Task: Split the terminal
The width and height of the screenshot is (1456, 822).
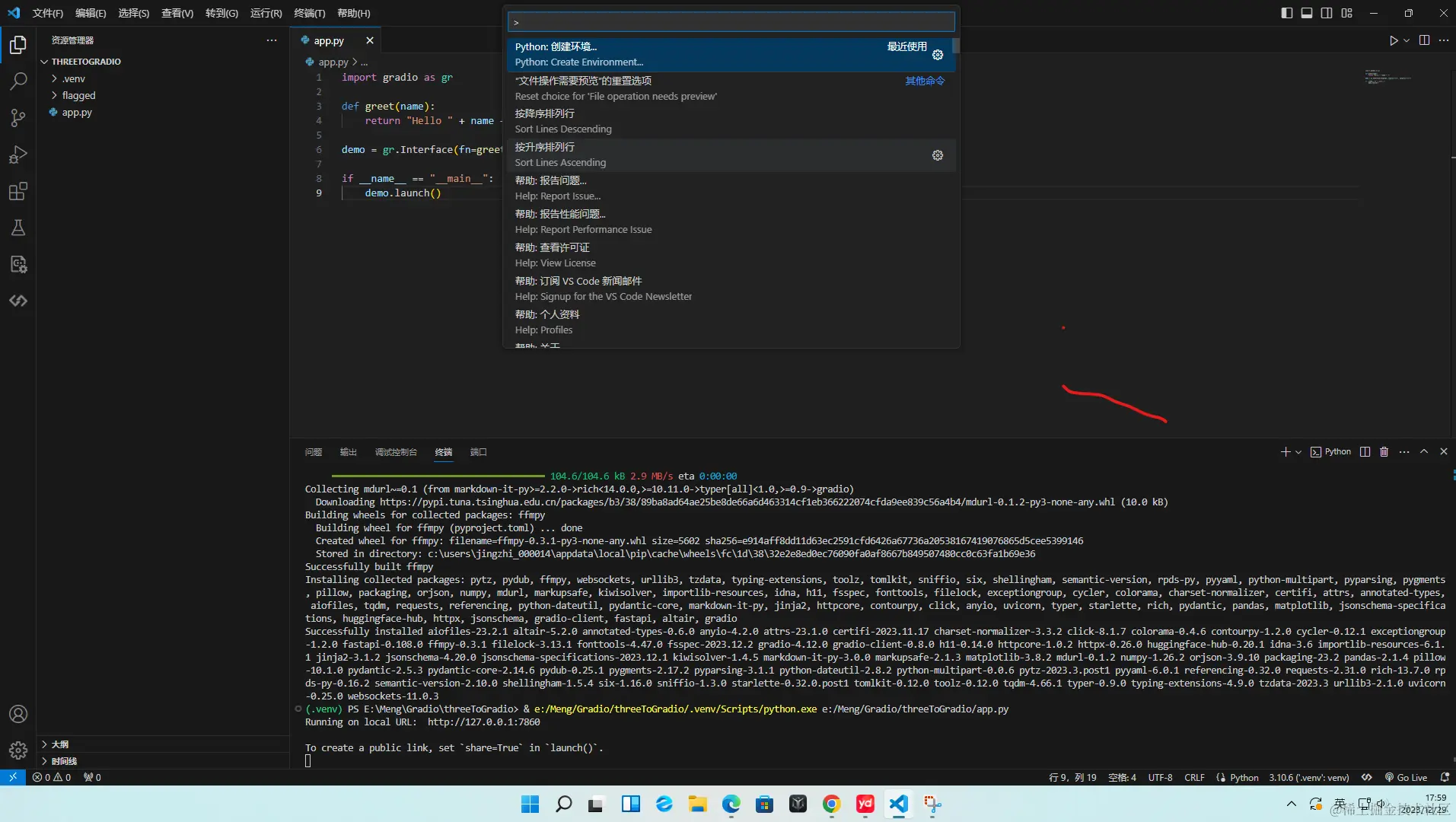Action: 1364,452
